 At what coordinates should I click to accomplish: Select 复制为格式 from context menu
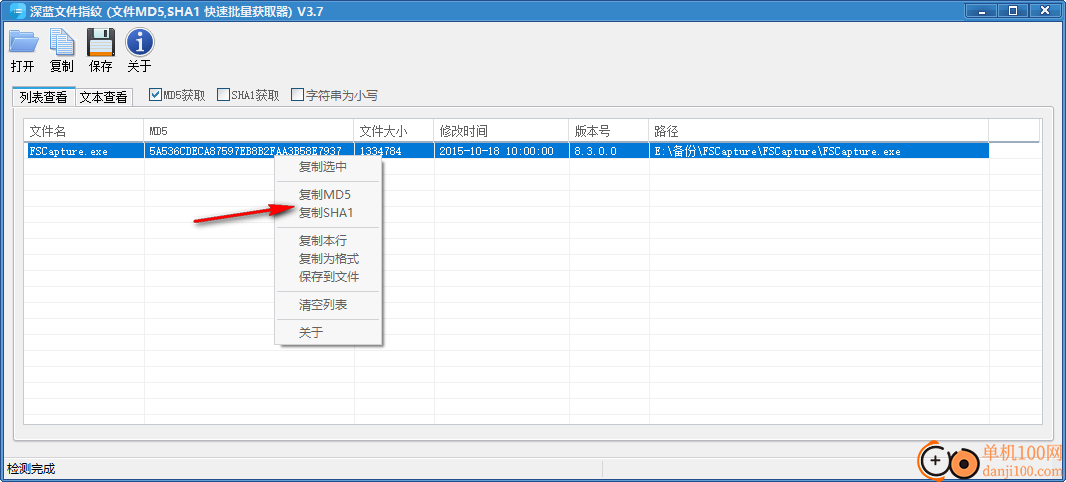click(328, 259)
